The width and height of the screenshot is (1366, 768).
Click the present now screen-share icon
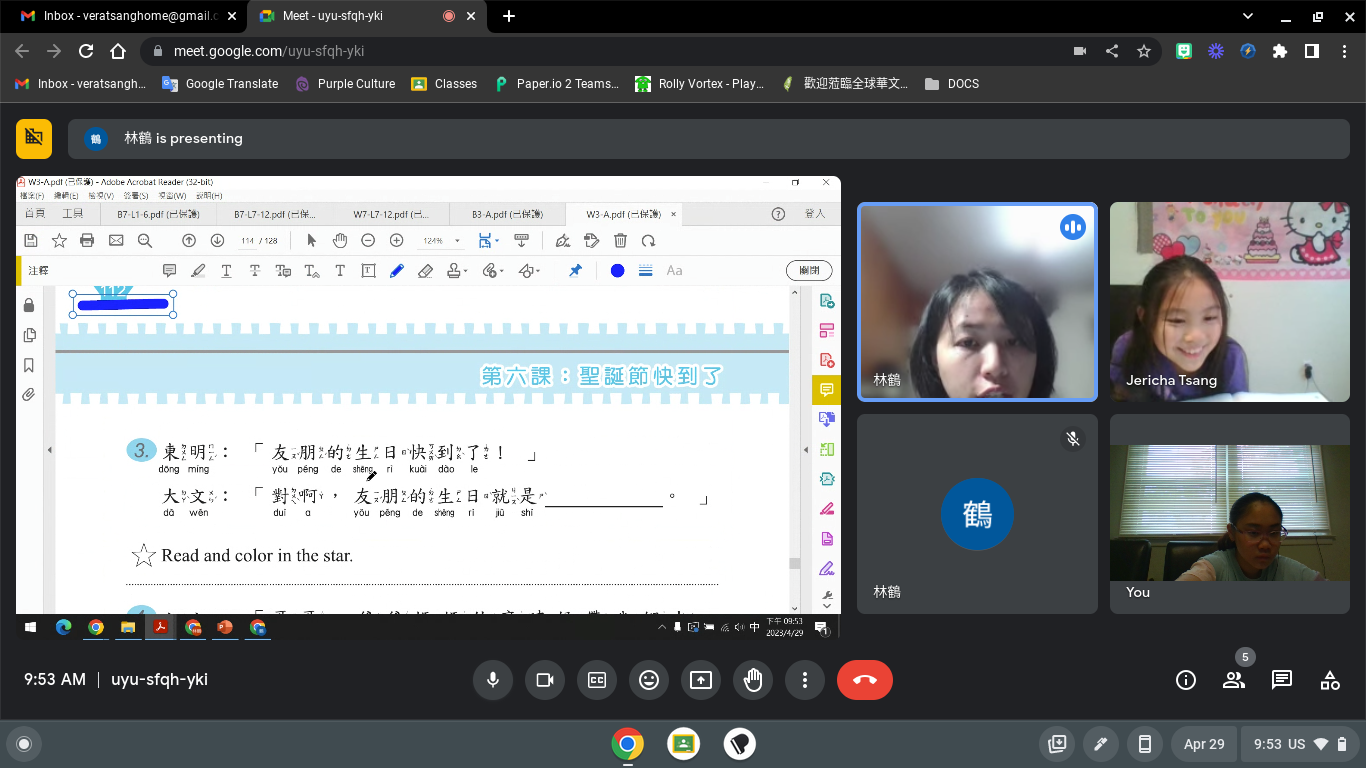pos(701,680)
